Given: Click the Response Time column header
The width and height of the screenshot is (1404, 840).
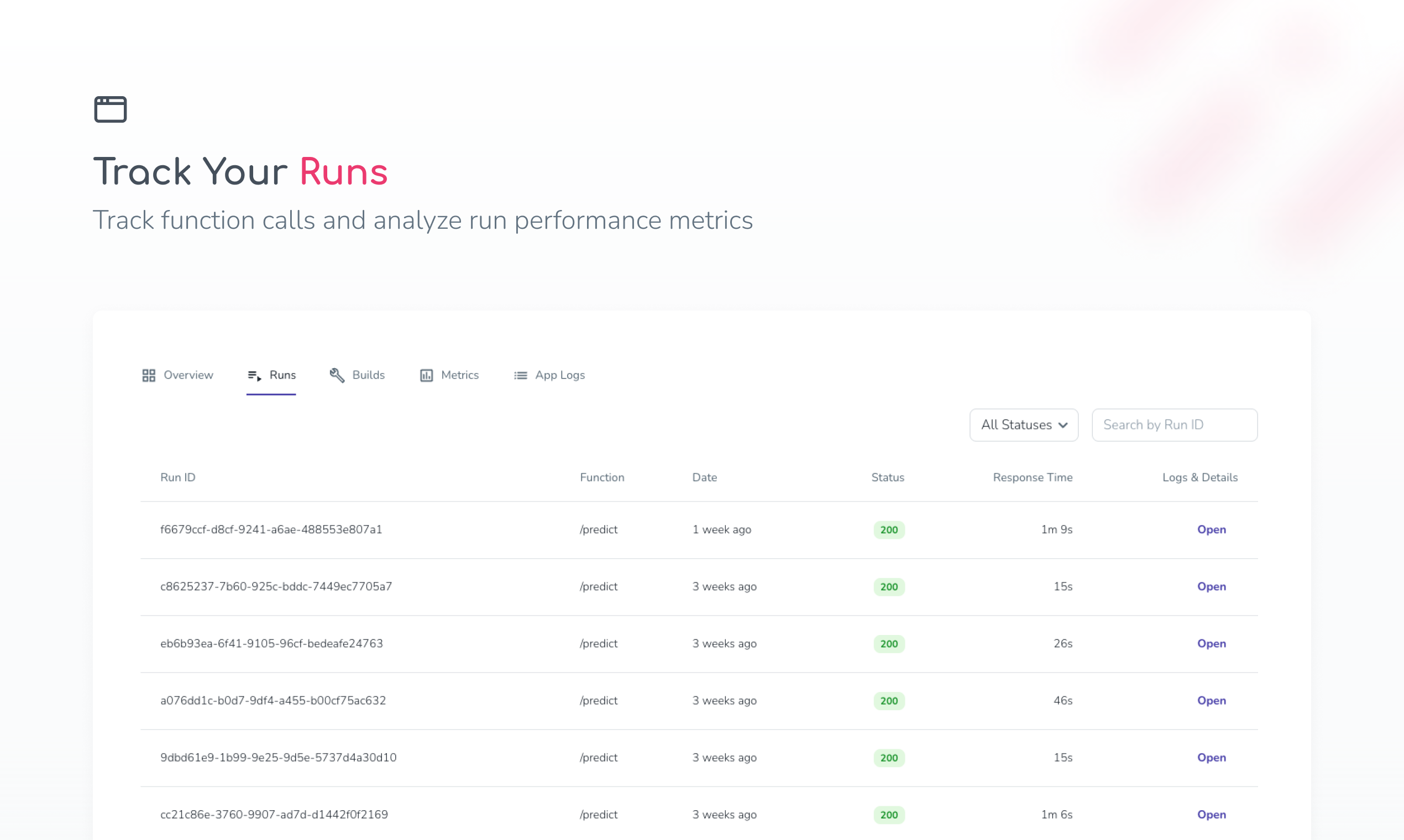Looking at the screenshot, I should point(1032,477).
